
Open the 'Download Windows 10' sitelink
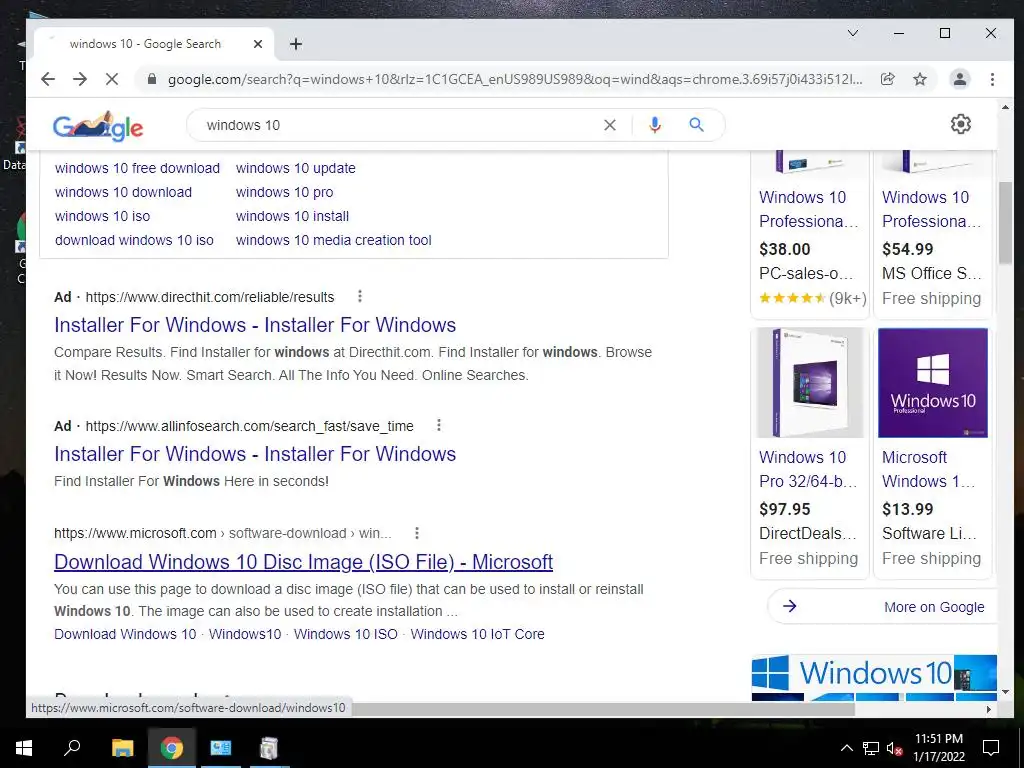click(x=125, y=634)
